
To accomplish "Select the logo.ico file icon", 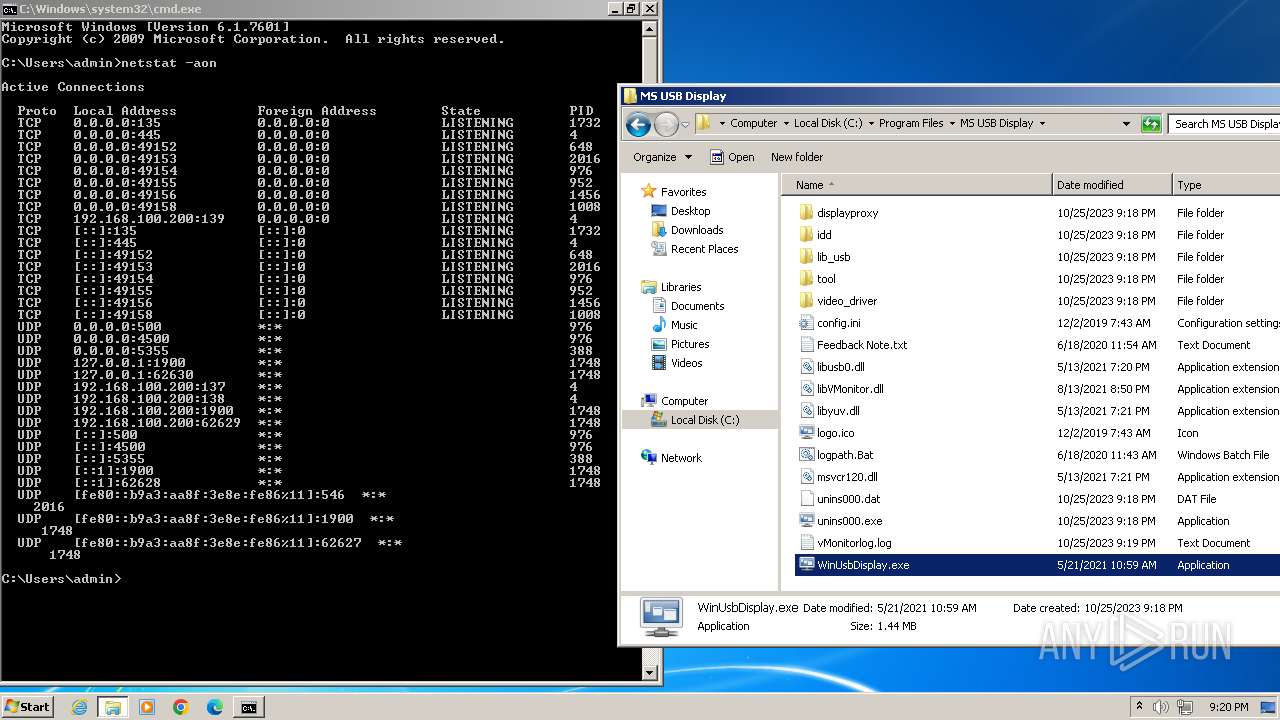I will [x=807, y=433].
